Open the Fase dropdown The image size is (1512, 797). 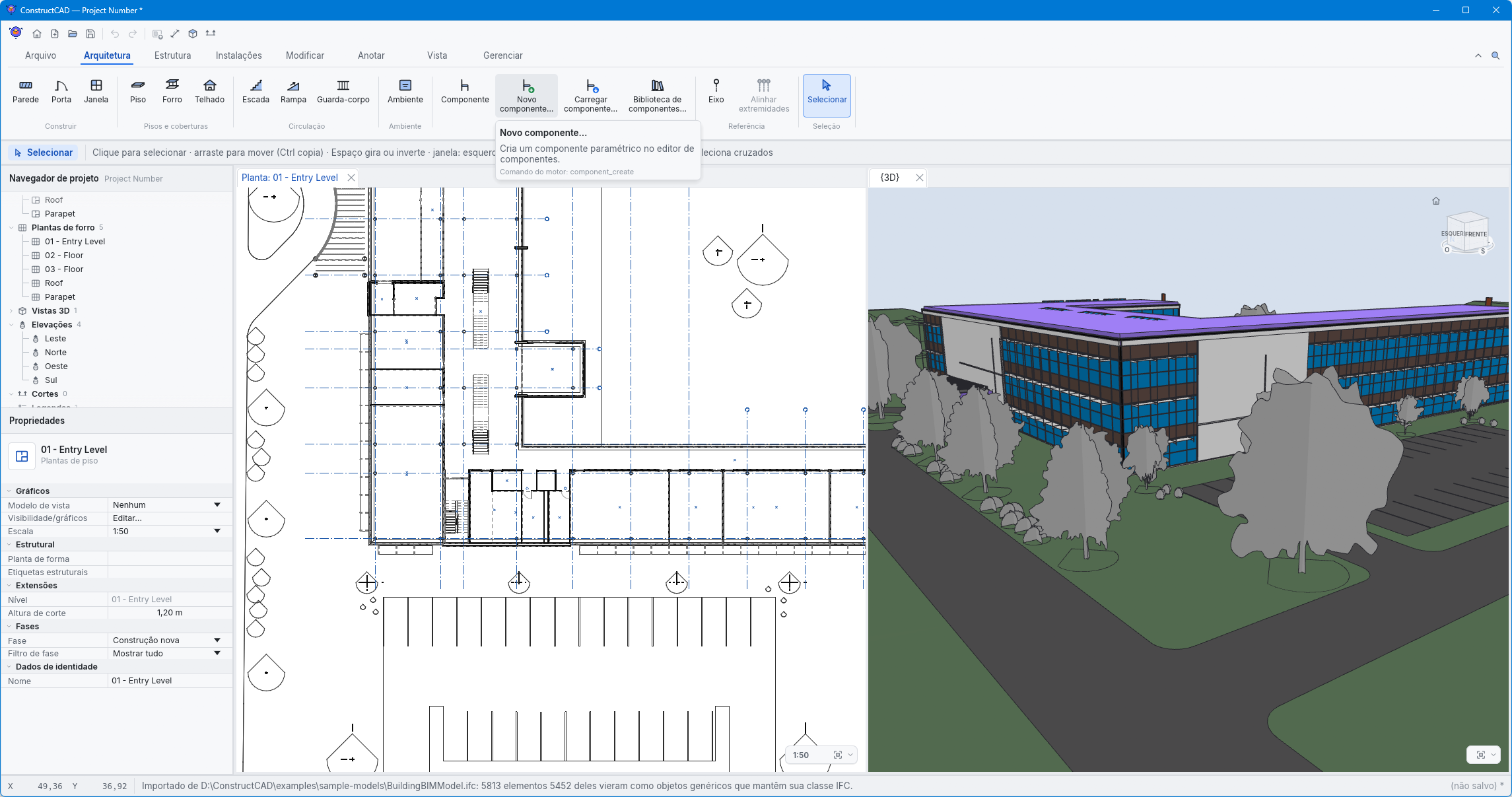(170, 640)
